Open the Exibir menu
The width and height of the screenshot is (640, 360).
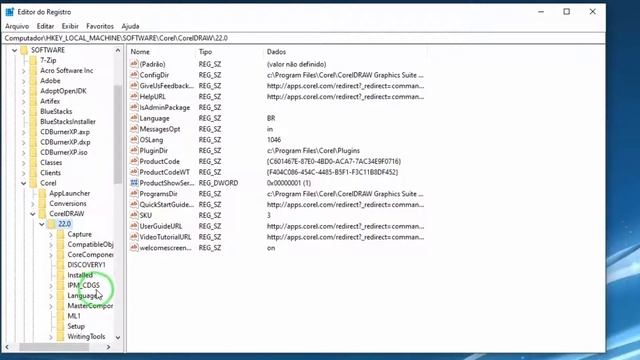pyautogui.click(x=70, y=26)
